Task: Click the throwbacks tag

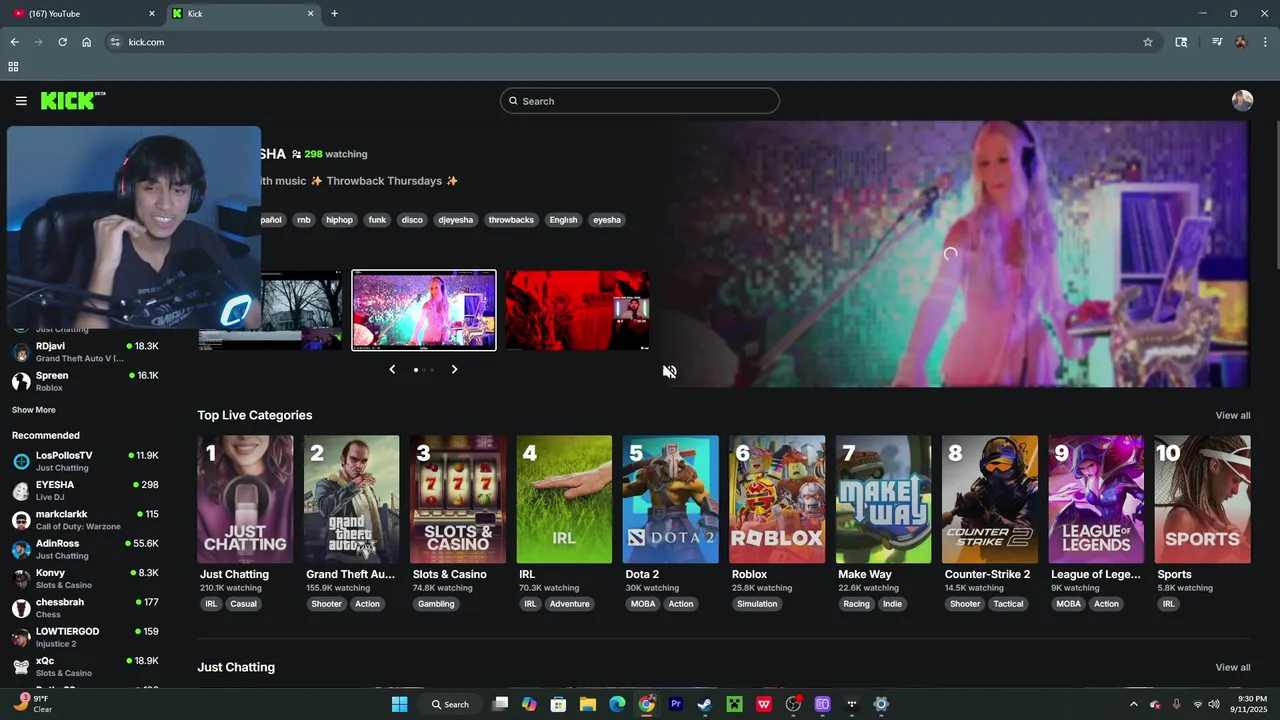Action: tap(511, 220)
